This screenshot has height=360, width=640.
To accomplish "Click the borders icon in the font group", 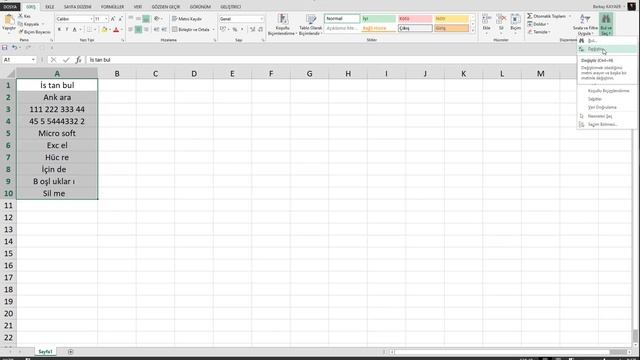I will pyautogui.click(x=89, y=29).
